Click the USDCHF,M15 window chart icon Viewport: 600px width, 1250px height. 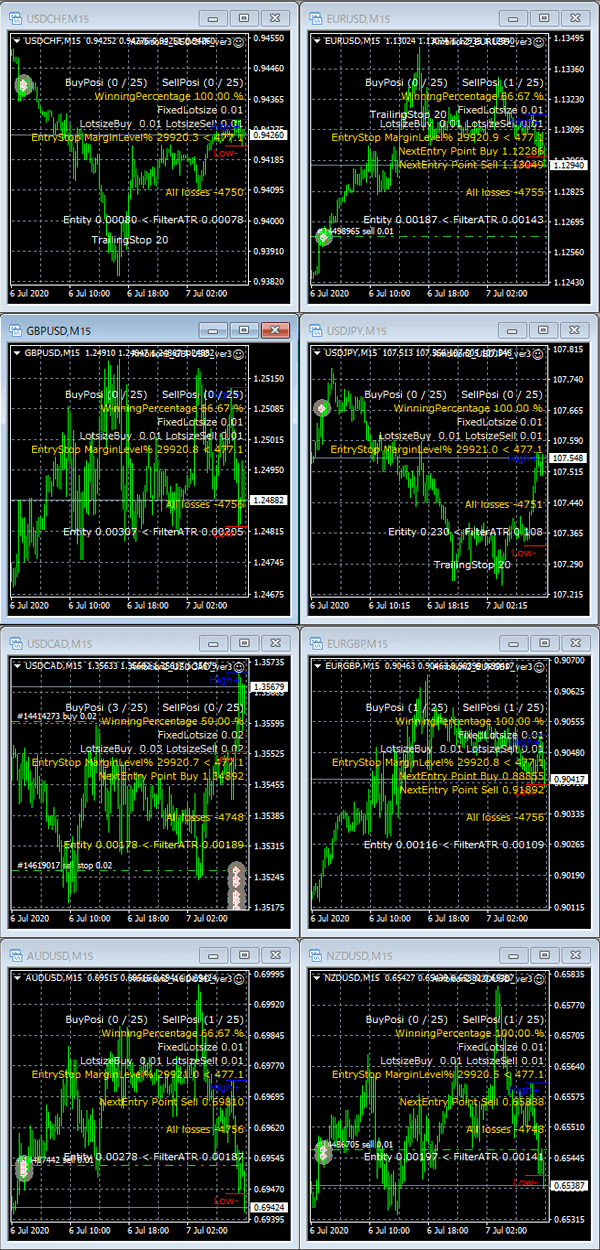point(14,18)
